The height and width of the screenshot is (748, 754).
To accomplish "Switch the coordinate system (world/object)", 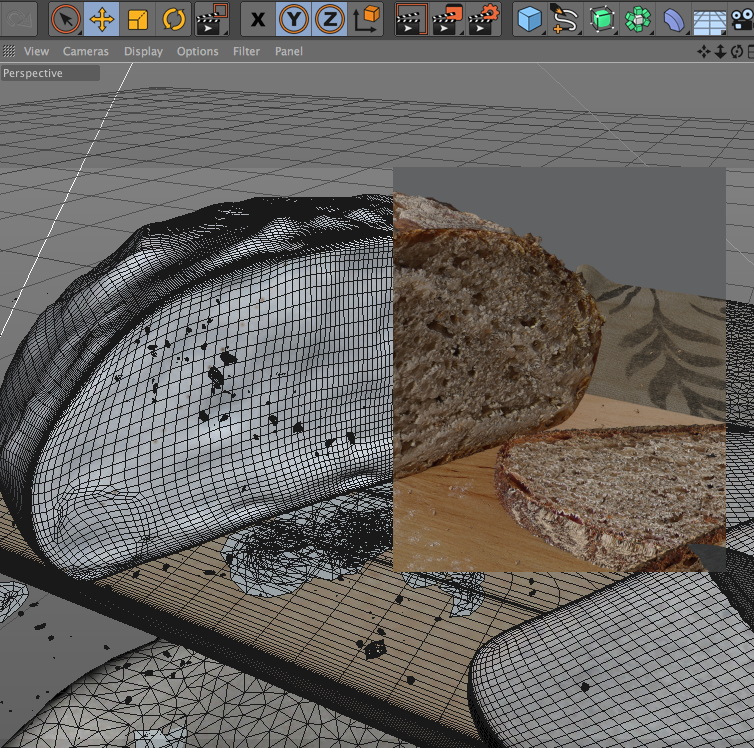I will [x=366, y=19].
